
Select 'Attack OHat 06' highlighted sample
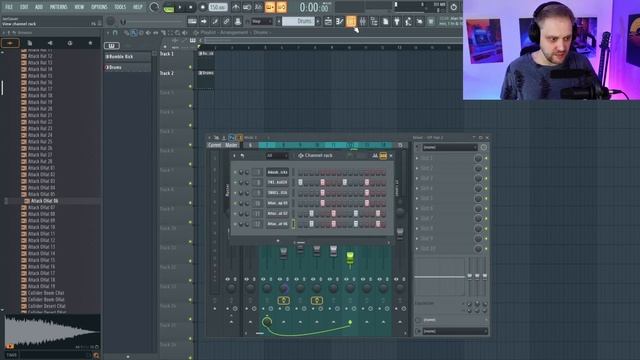point(44,201)
